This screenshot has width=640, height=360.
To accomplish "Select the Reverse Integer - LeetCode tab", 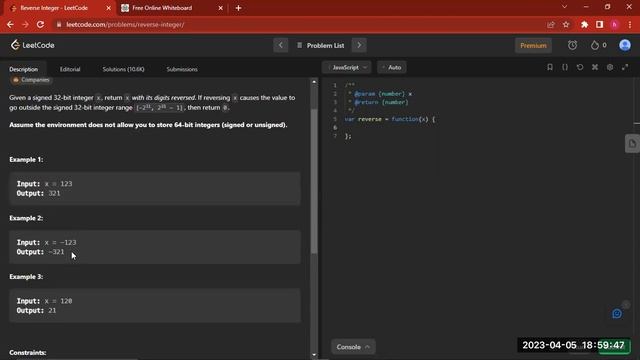I will point(60,8).
